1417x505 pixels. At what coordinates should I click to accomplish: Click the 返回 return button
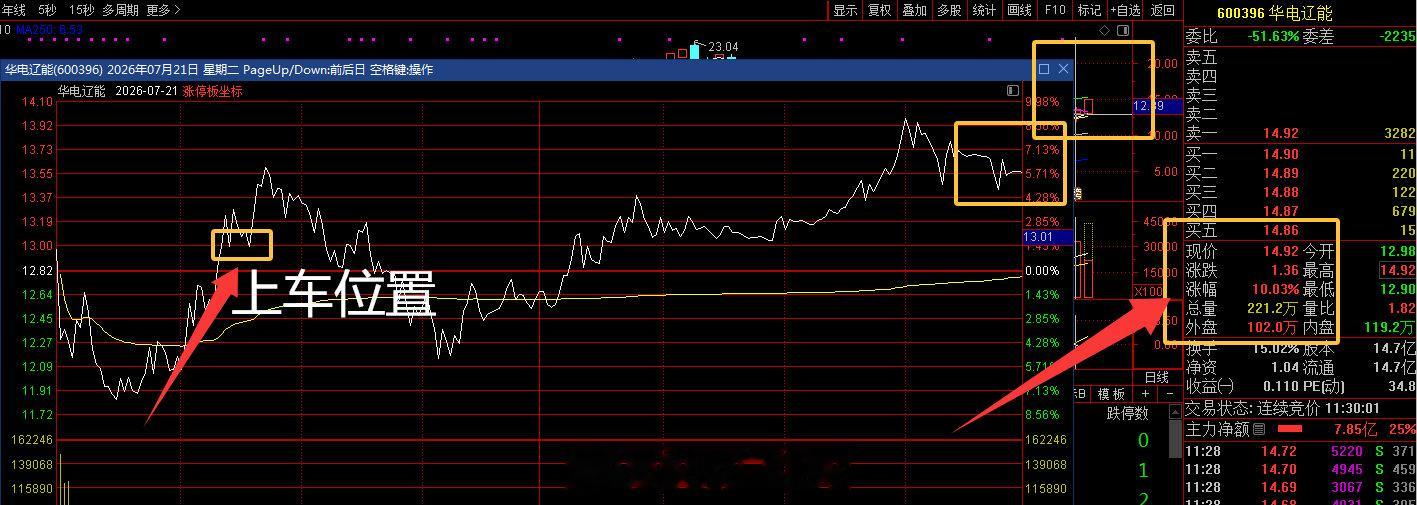tap(1163, 10)
